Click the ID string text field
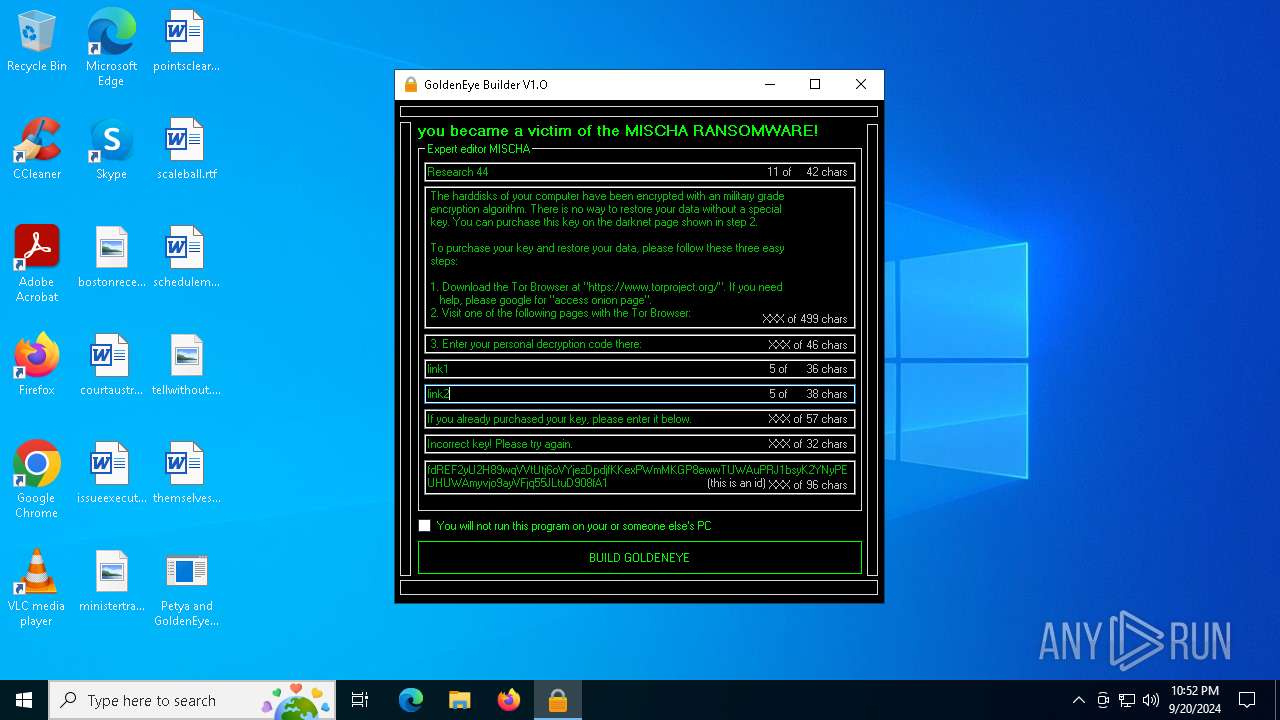The height and width of the screenshot is (720, 1280). (x=640, y=477)
